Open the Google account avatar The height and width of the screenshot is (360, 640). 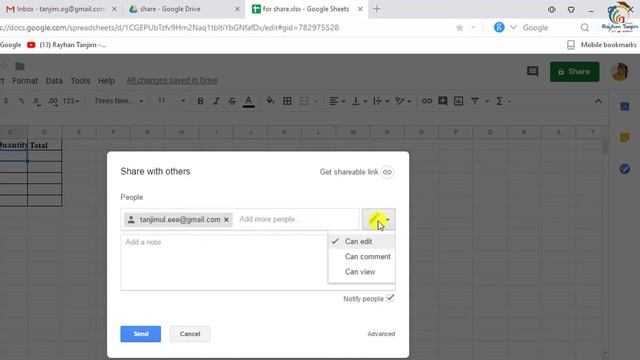click(x=619, y=72)
